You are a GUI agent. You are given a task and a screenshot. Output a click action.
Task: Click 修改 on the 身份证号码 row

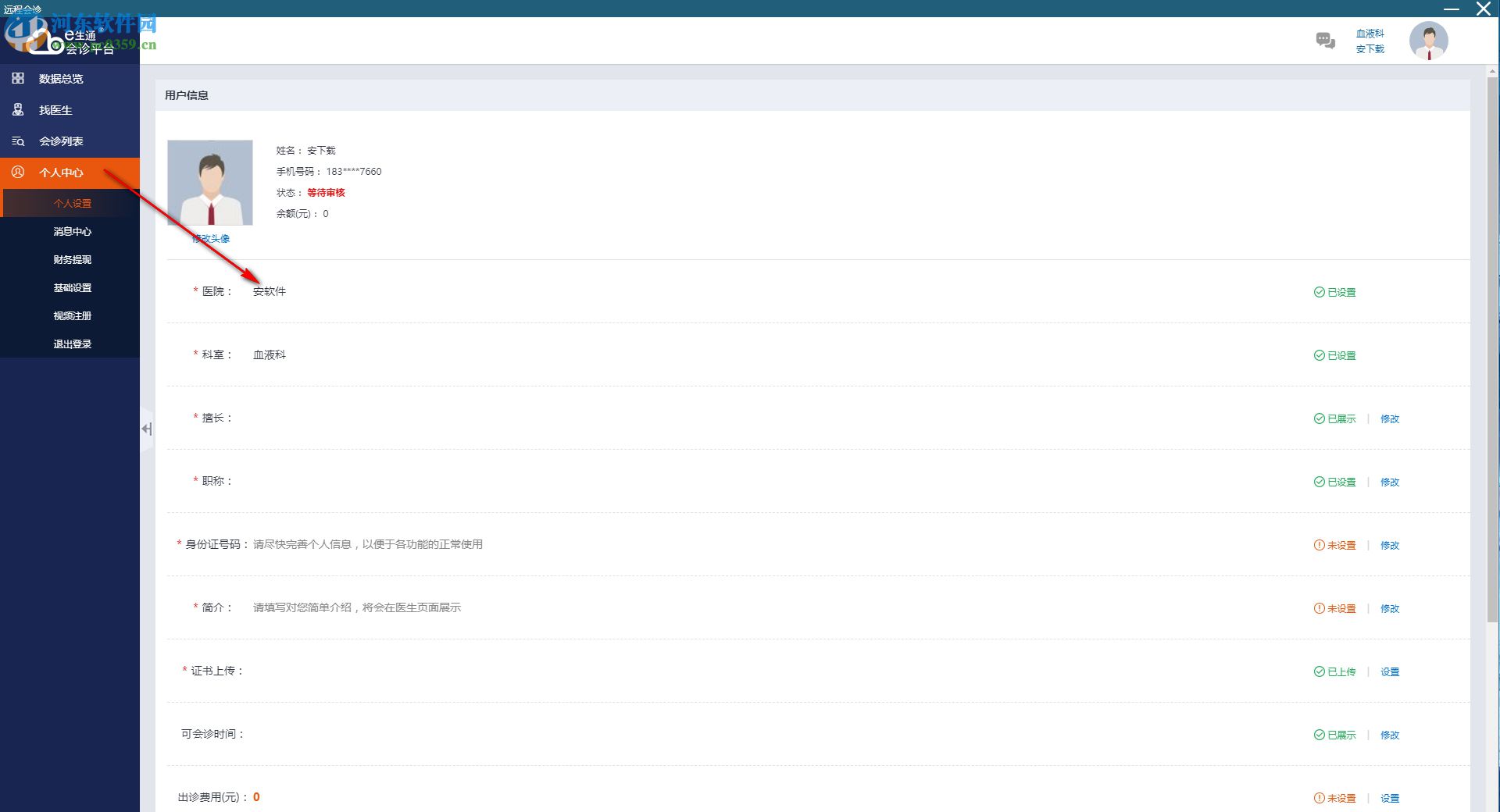tap(1390, 545)
